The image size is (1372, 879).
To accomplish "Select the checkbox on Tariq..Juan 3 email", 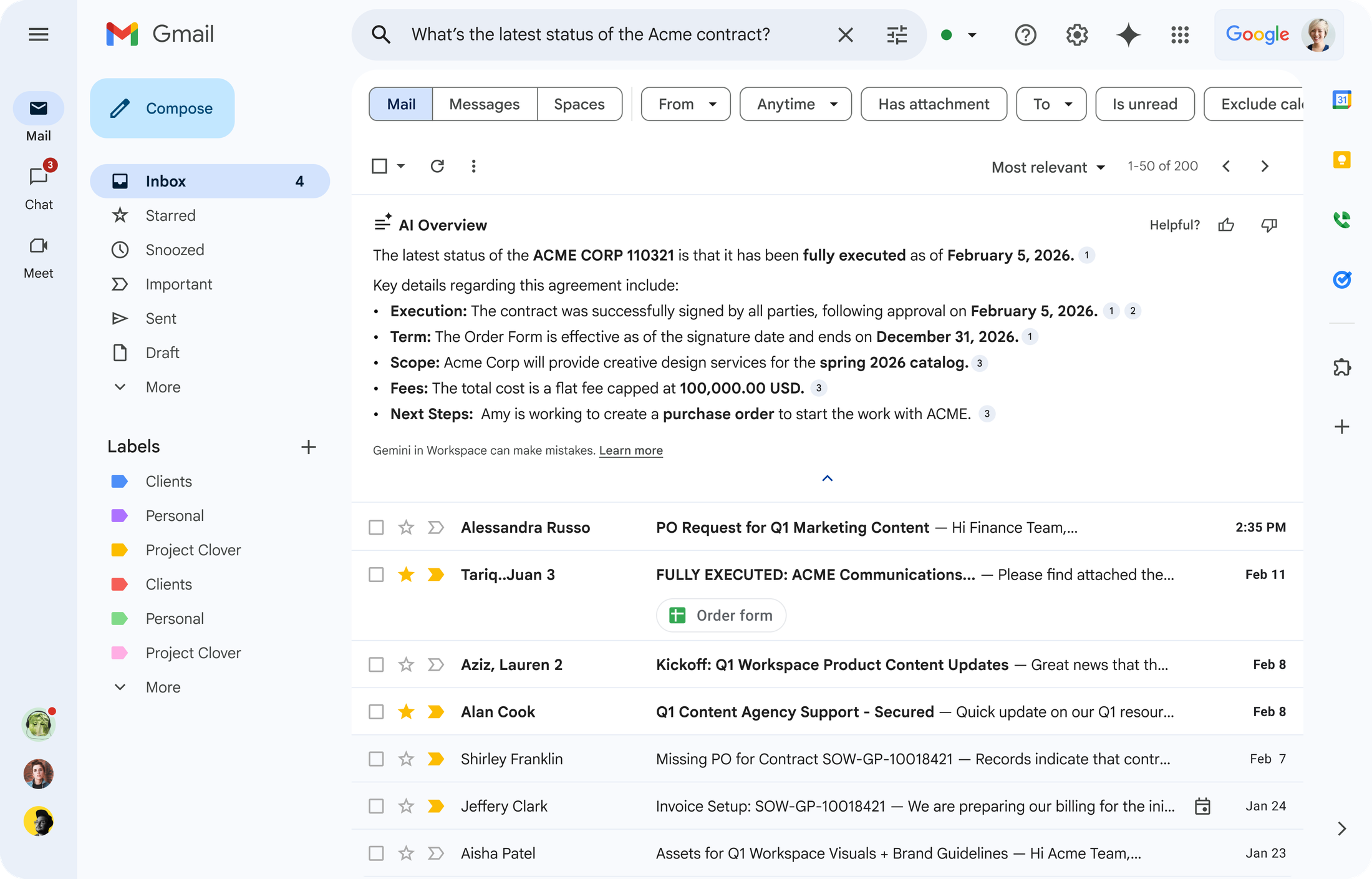I will pos(376,574).
